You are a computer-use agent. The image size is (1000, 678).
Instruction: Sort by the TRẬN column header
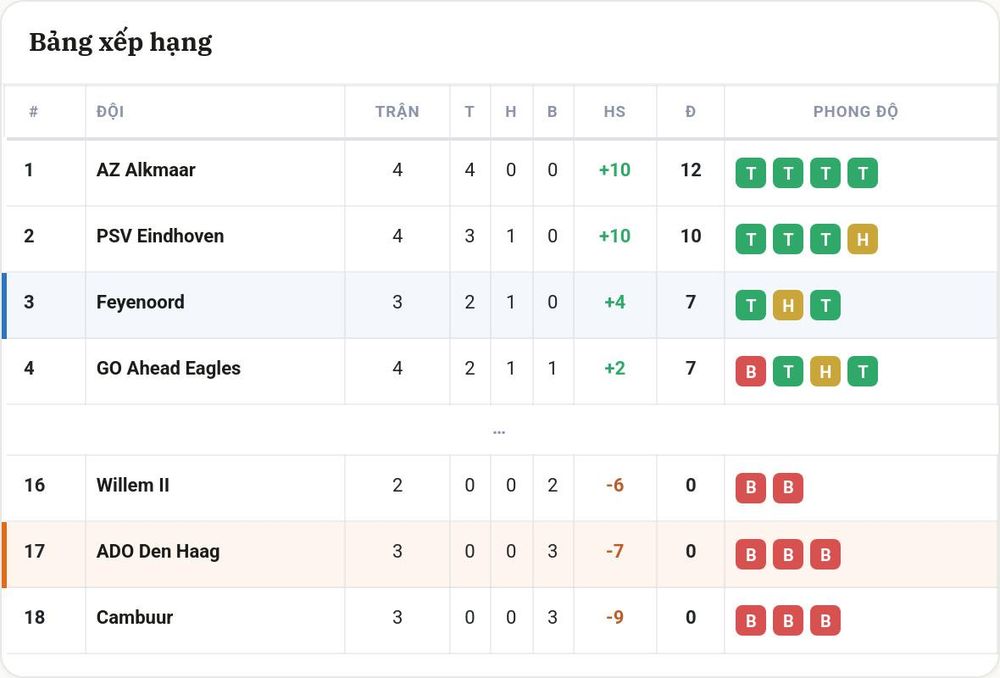[397, 111]
